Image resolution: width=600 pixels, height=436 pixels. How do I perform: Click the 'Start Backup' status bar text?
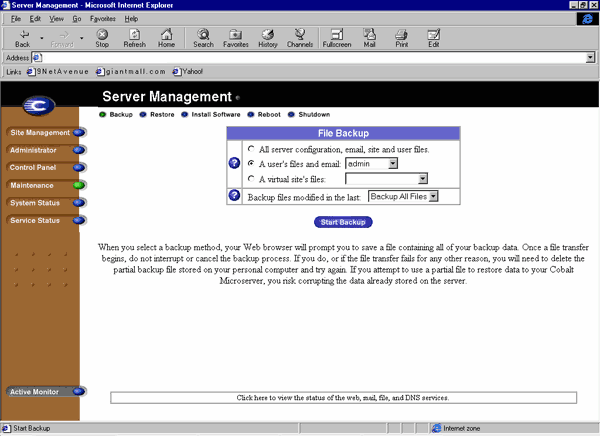(31, 428)
